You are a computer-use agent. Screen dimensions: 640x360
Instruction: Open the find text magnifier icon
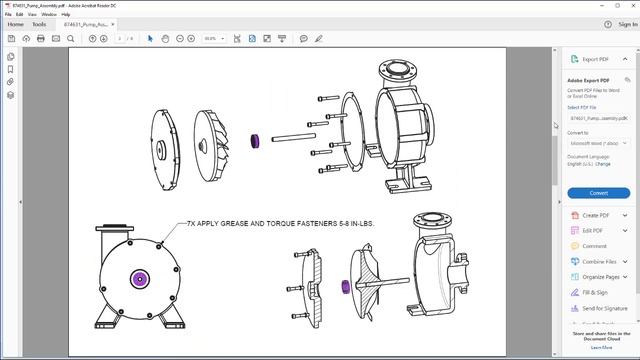71,39
